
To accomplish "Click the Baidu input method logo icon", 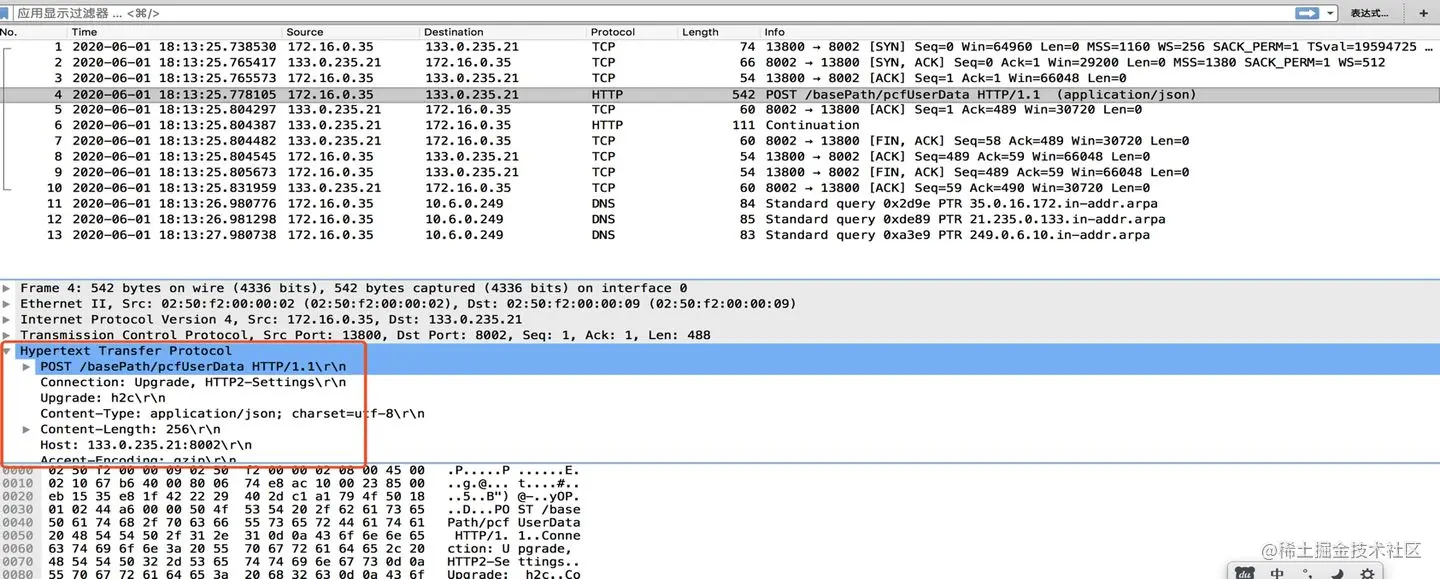I will point(1245,573).
